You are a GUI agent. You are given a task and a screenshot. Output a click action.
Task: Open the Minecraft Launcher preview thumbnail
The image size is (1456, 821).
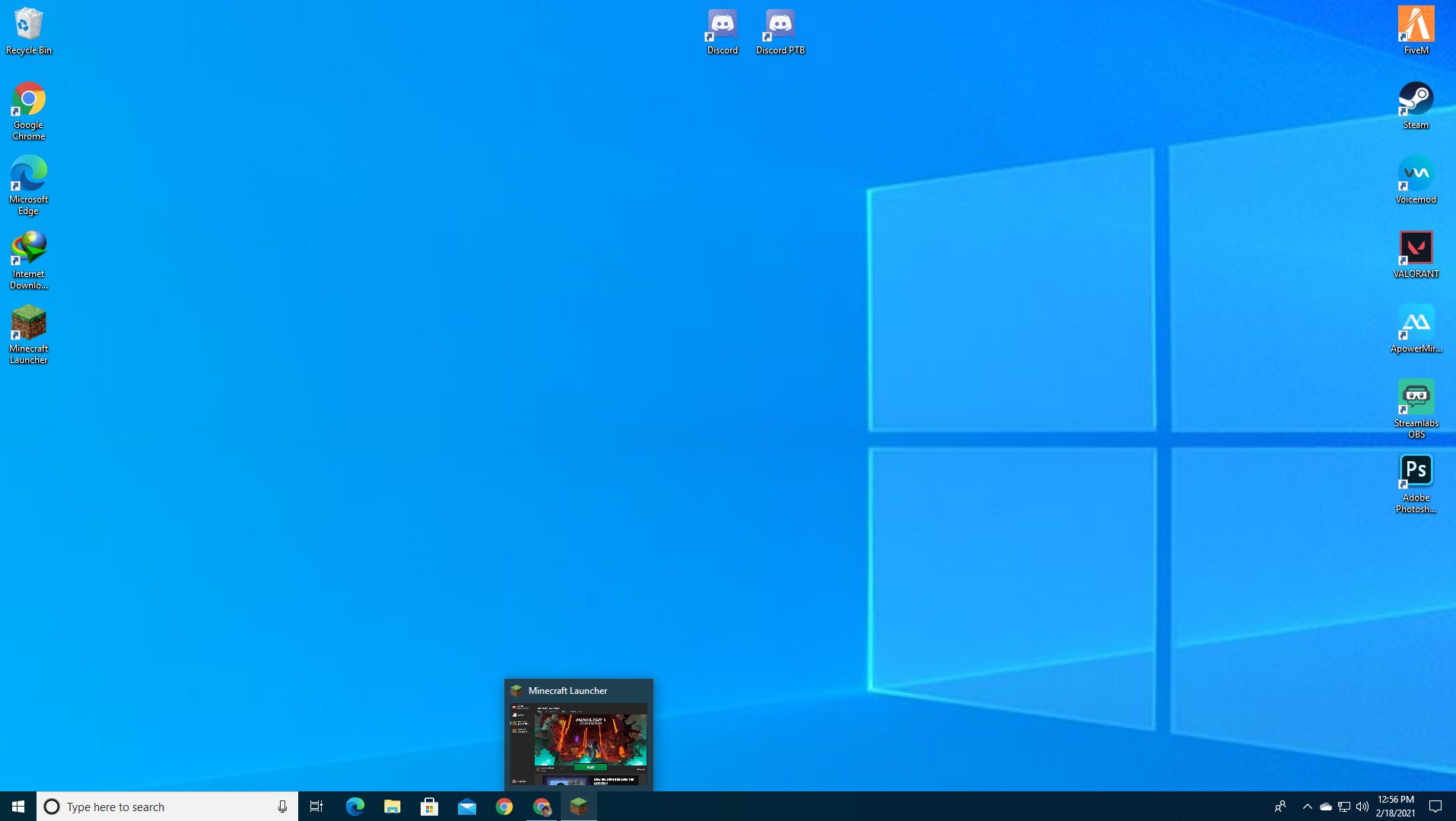click(579, 743)
